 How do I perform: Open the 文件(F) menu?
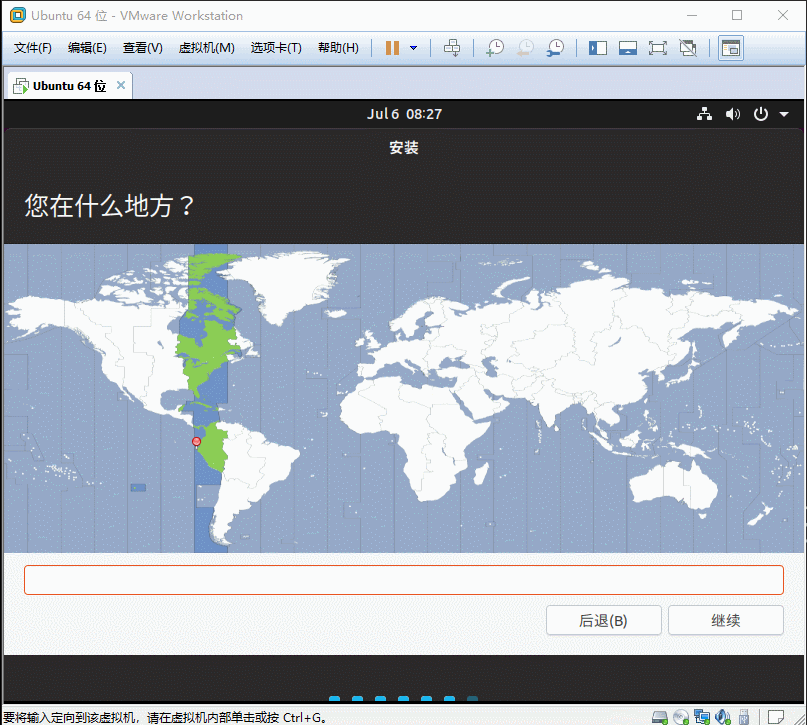[33, 48]
